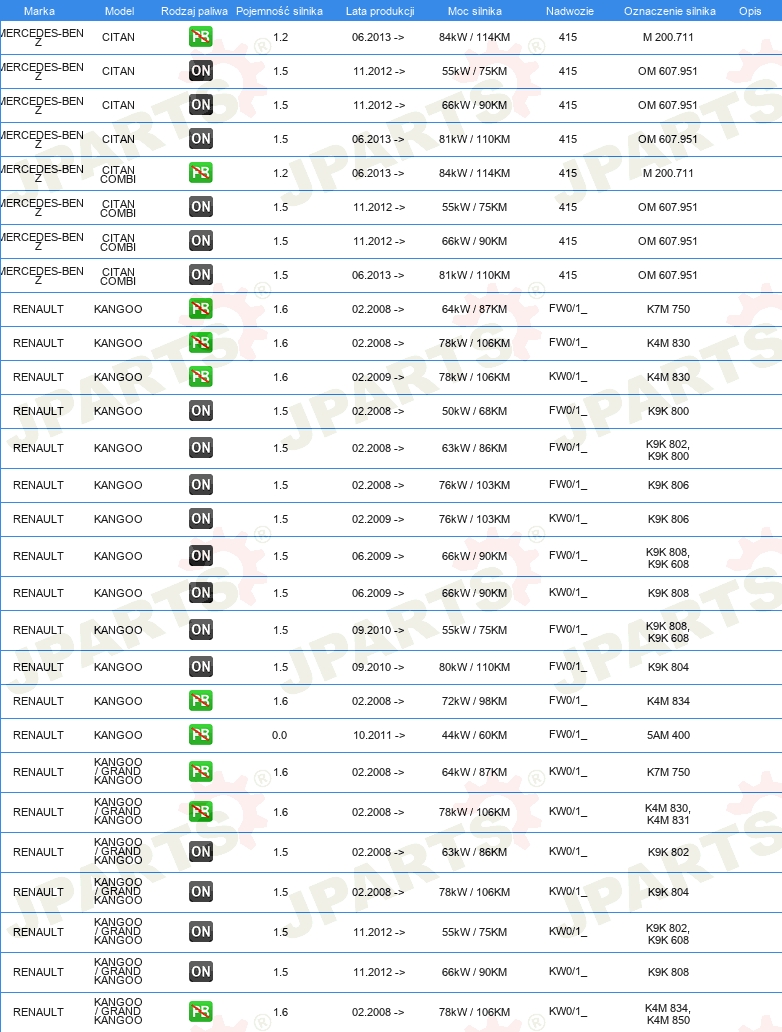Click the 44kW / 60KM power cell
This screenshot has height=1032, width=782.
coord(475,735)
